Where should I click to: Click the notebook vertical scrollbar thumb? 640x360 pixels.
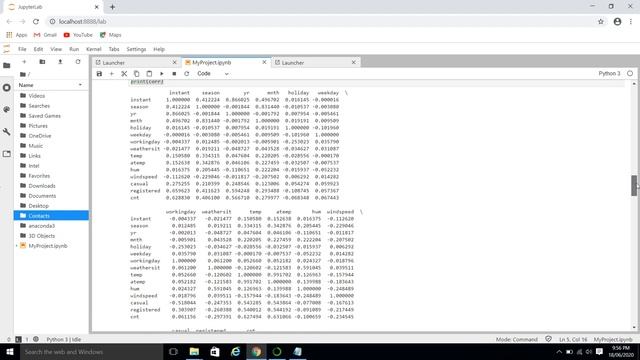click(x=634, y=185)
